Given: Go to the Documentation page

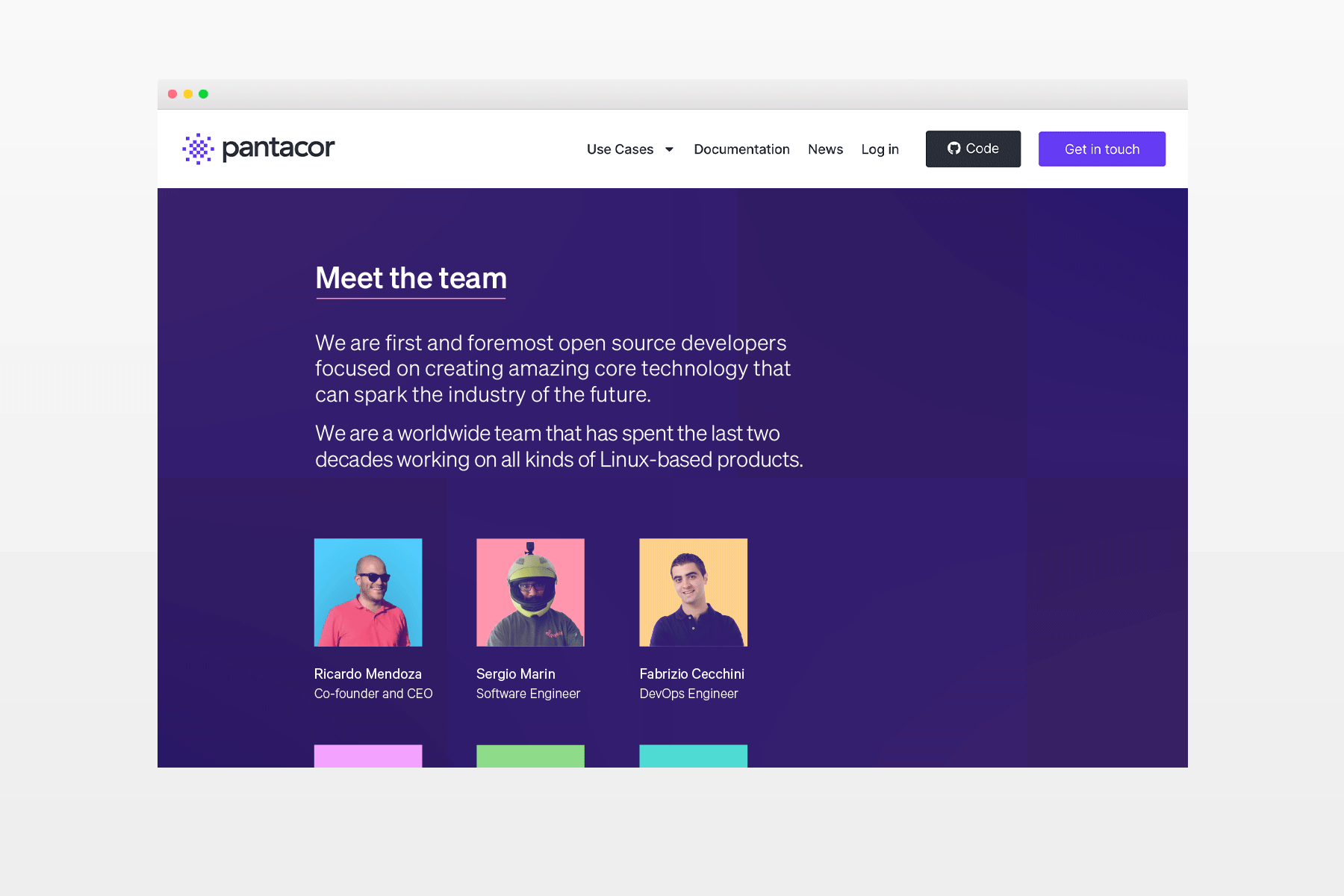Looking at the screenshot, I should pos(741,149).
